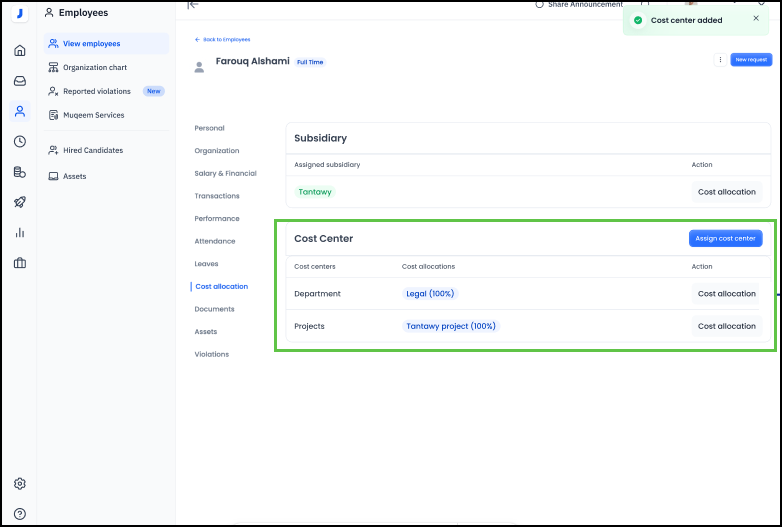This screenshot has width=782, height=527.
Task: Open the three-dot more options menu
Action: (719, 60)
